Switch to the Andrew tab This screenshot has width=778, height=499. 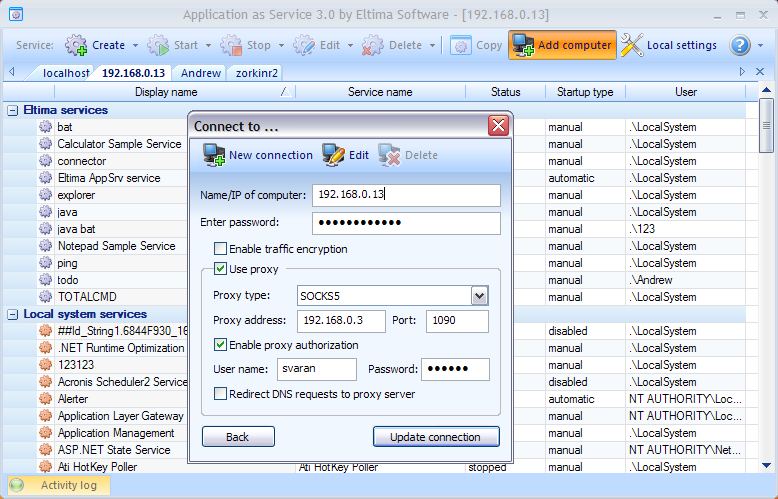(x=200, y=73)
